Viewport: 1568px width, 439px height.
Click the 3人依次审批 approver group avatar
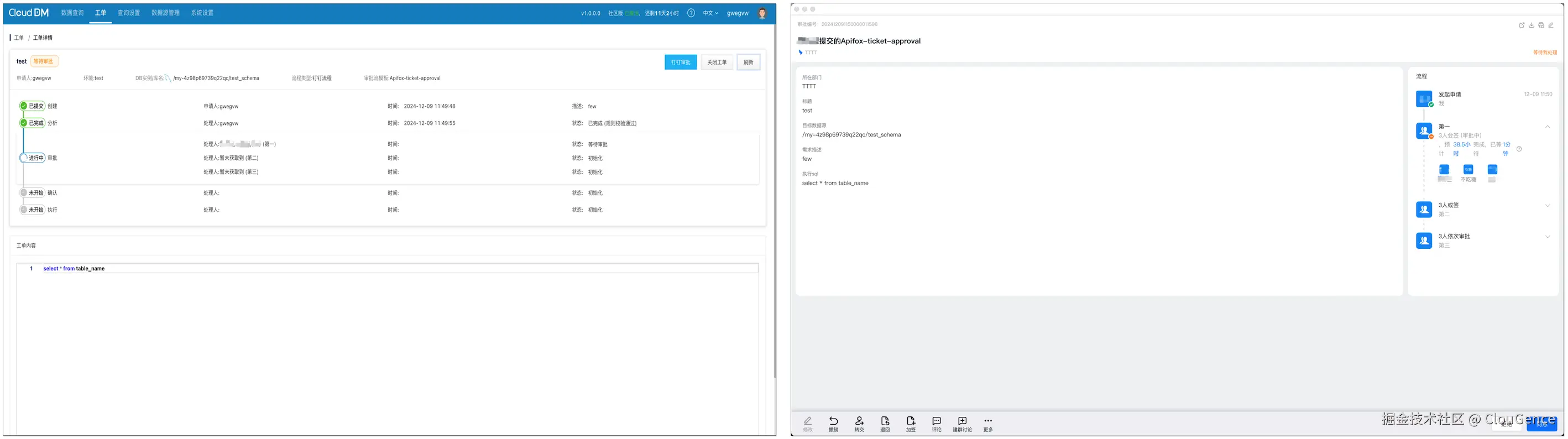(x=1424, y=241)
